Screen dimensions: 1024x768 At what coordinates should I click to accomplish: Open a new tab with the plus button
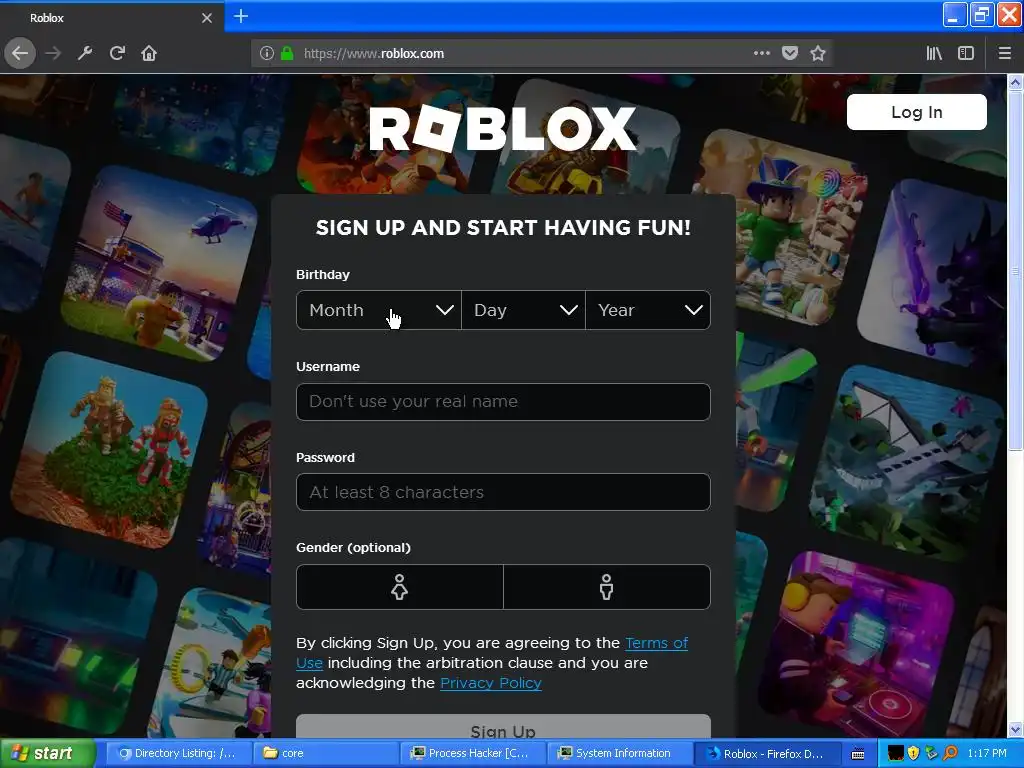coord(241,16)
